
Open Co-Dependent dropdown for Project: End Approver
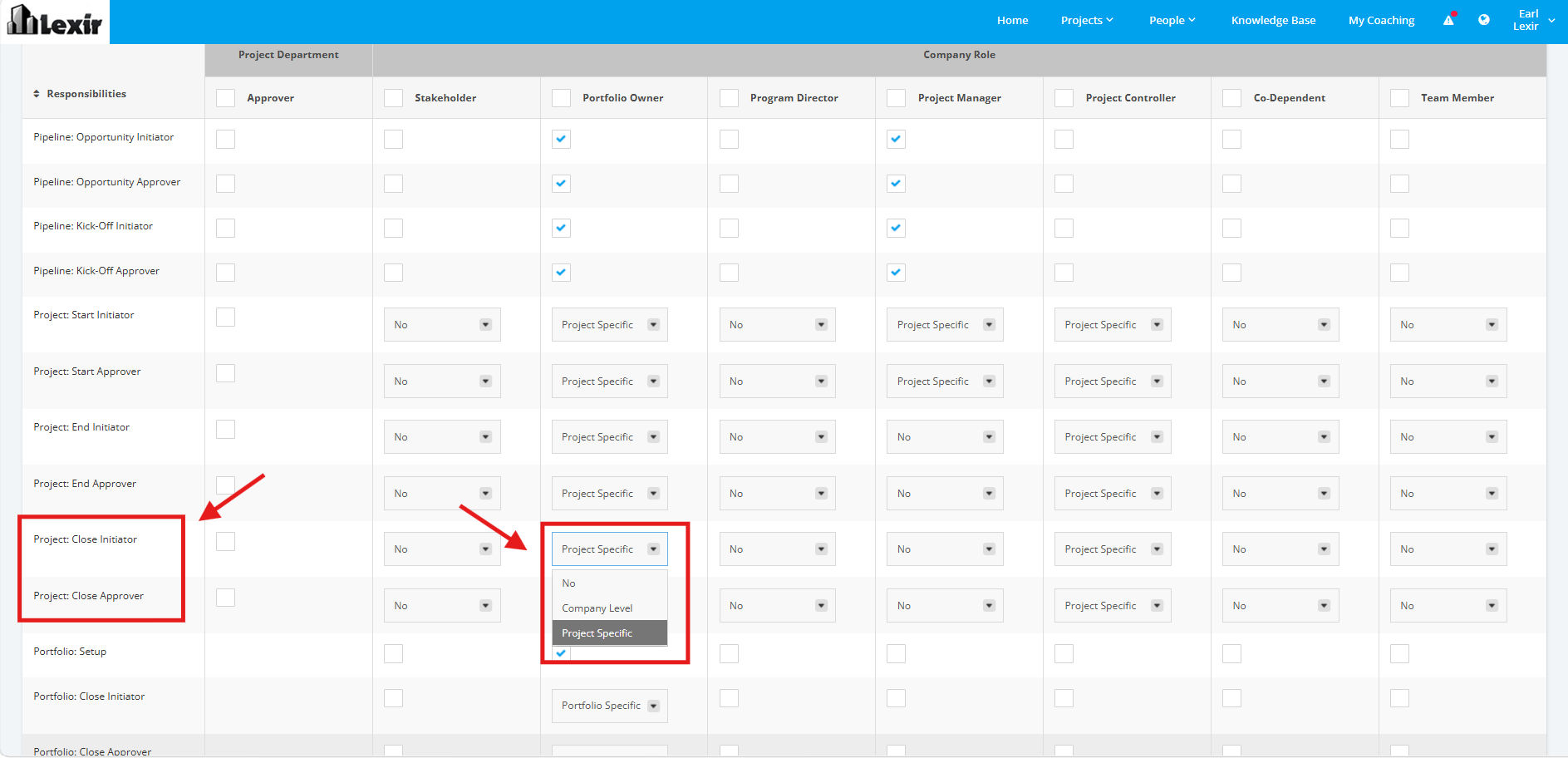pyautogui.click(x=1280, y=494)
